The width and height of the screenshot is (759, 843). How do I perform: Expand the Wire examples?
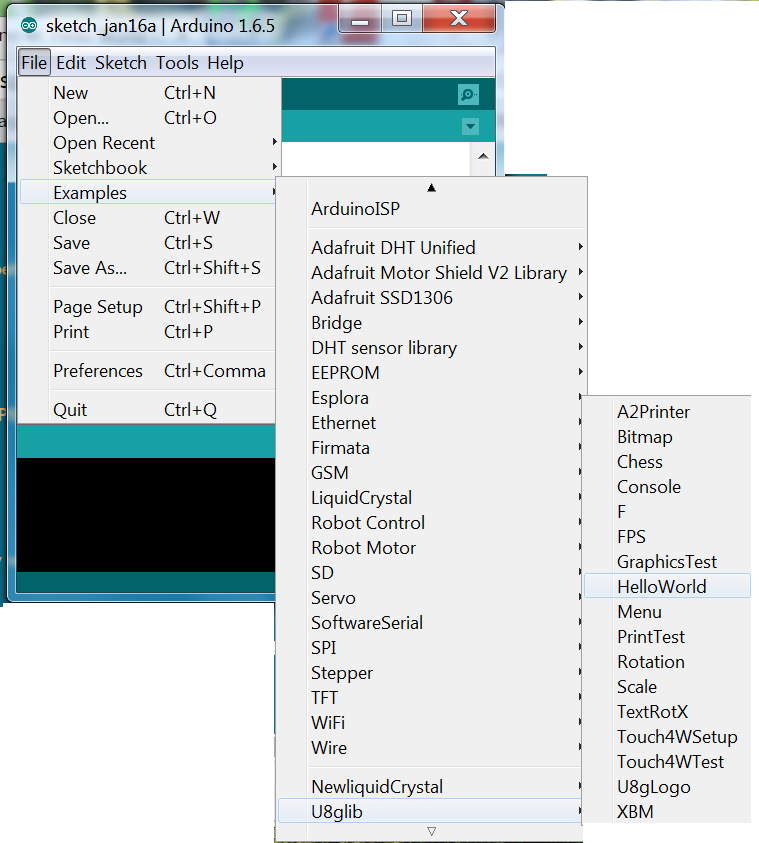(x=430, y=747)
